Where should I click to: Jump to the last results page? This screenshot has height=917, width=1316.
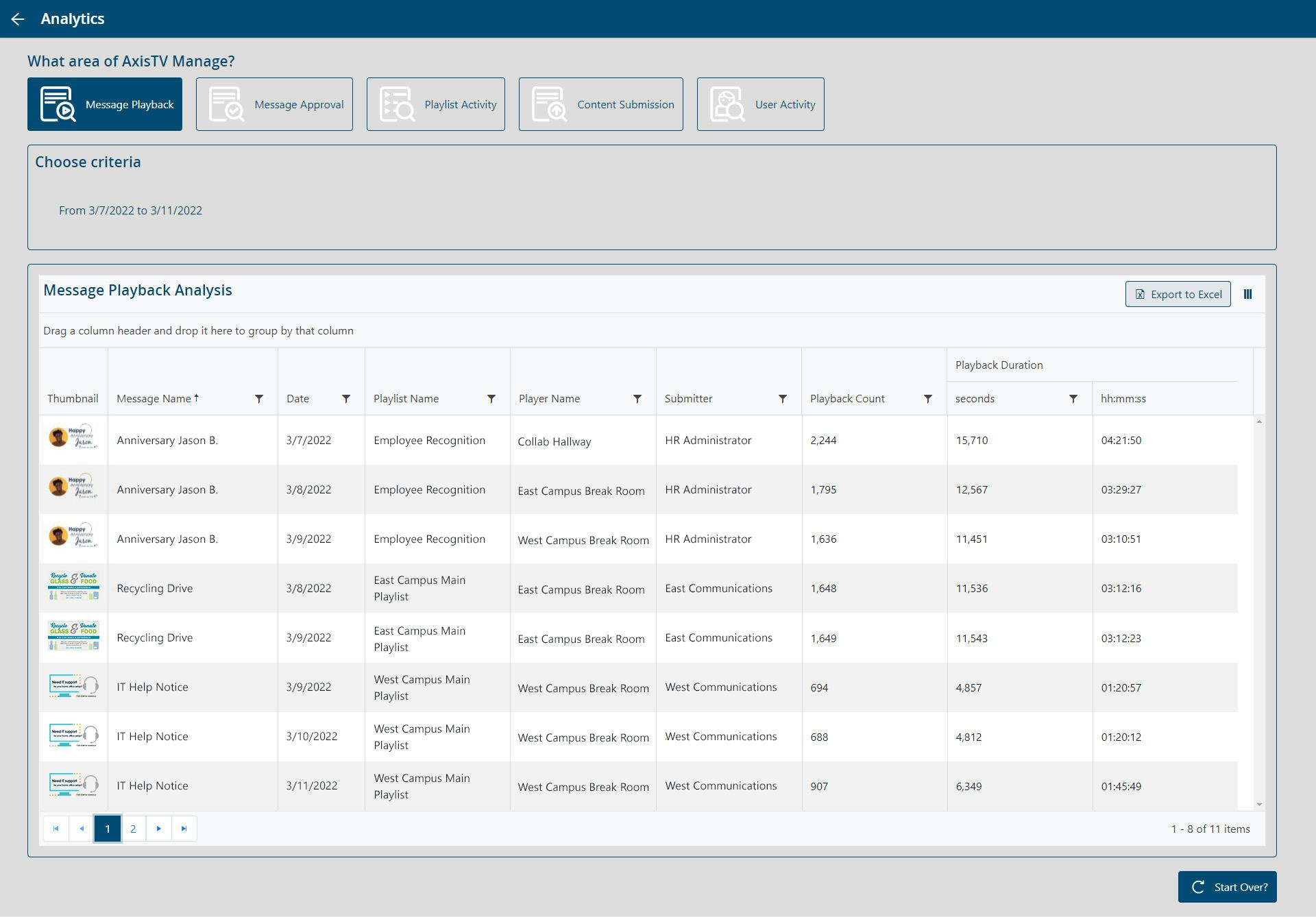pos(184,829)
